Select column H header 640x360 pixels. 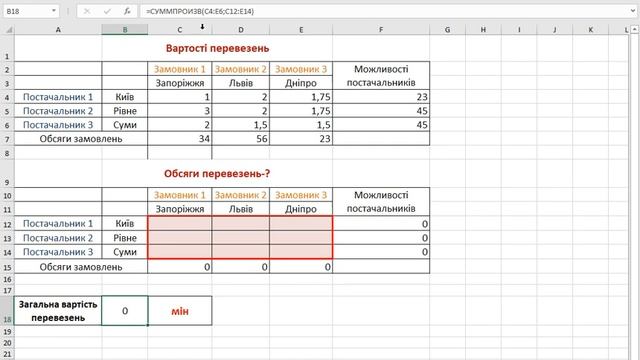pos(483,30)
